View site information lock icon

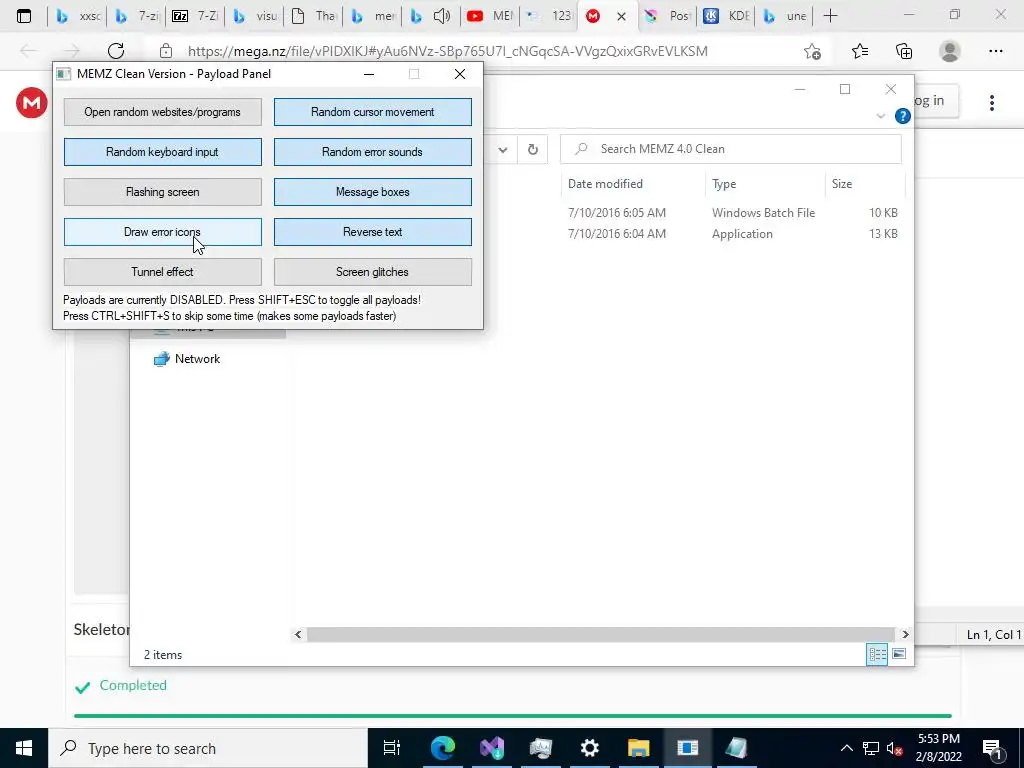coord(166,51)
